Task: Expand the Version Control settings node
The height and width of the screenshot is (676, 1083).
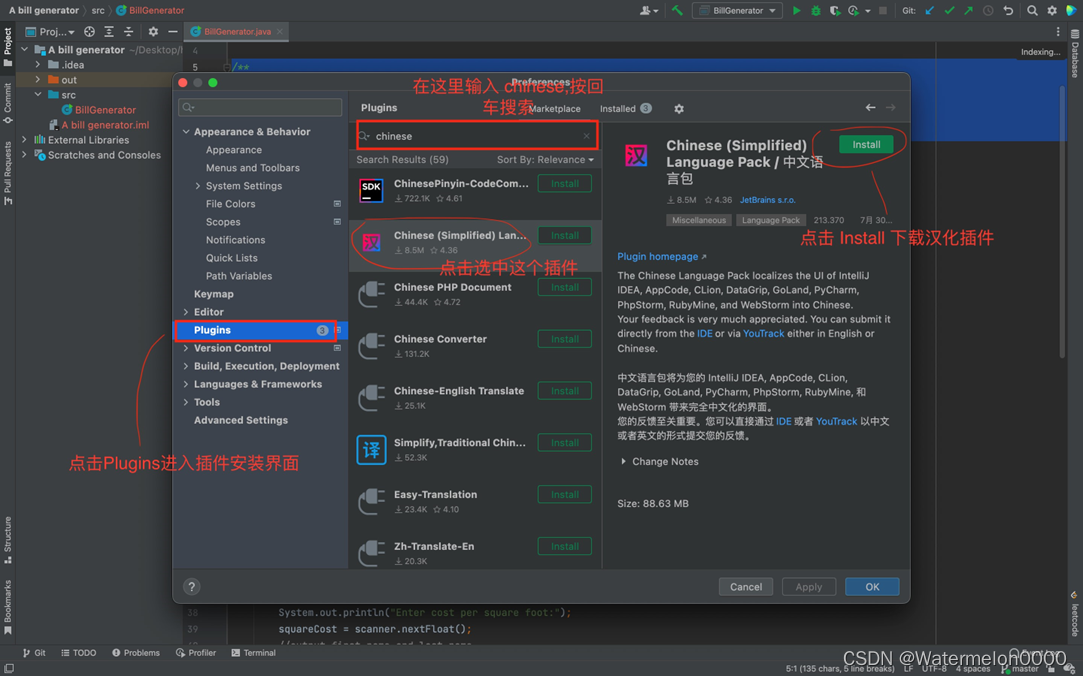Action: tap(185, 347)
